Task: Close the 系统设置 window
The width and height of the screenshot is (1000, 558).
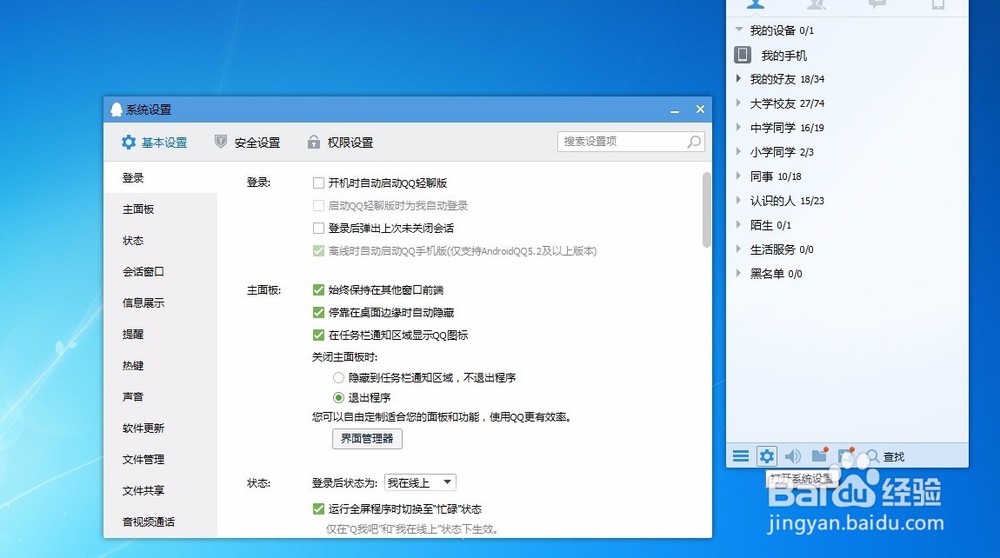Action: click(700, 109)
